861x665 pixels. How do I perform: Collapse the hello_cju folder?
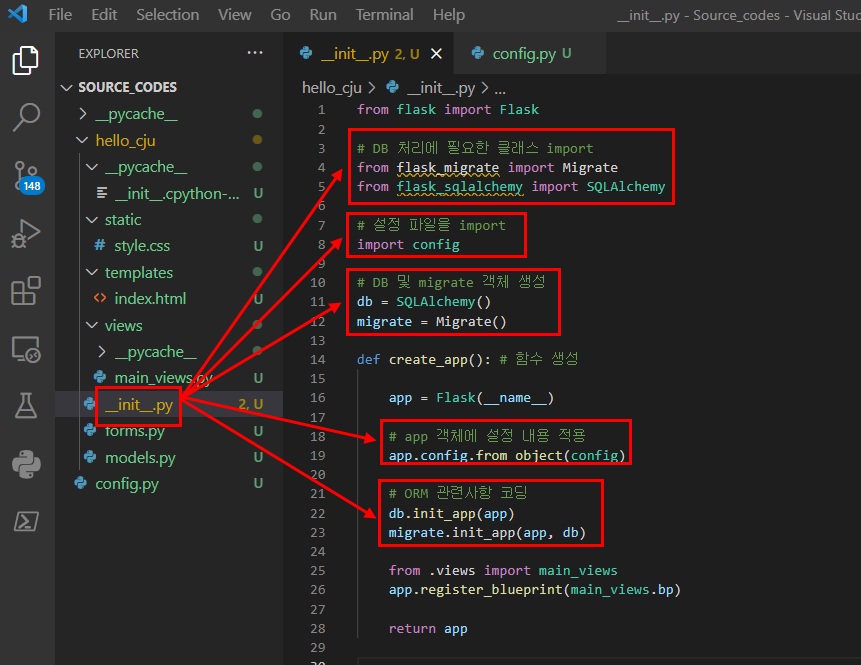pos(82,140)
